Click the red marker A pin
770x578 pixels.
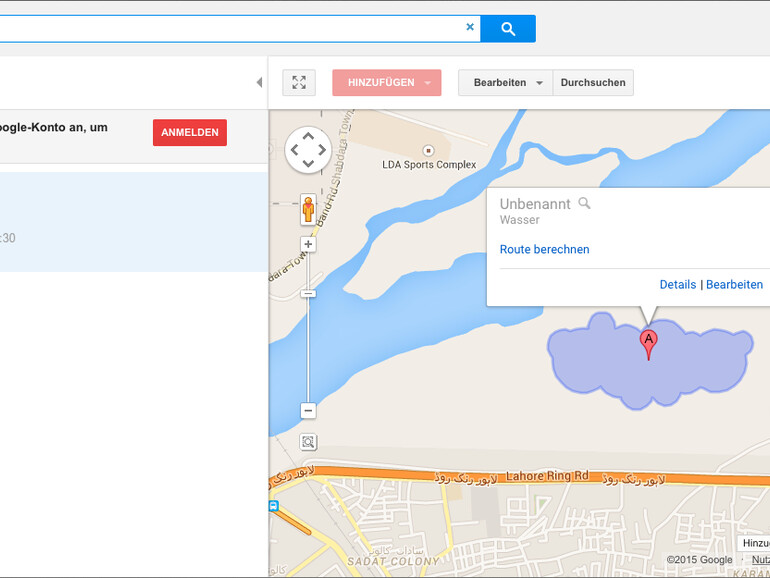click(649, 344)
